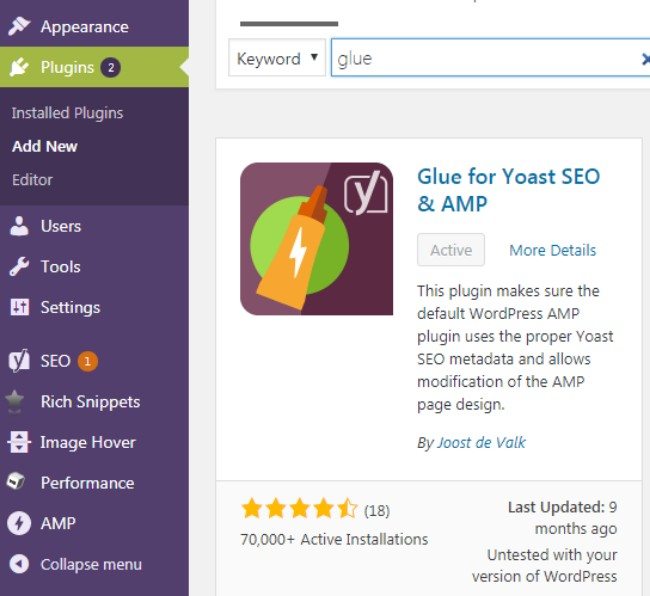Viewport: 650px width, 596px height.
Task: Click the Glue for Yoast SEO & AMP title
Action: [x=509, y=190]
